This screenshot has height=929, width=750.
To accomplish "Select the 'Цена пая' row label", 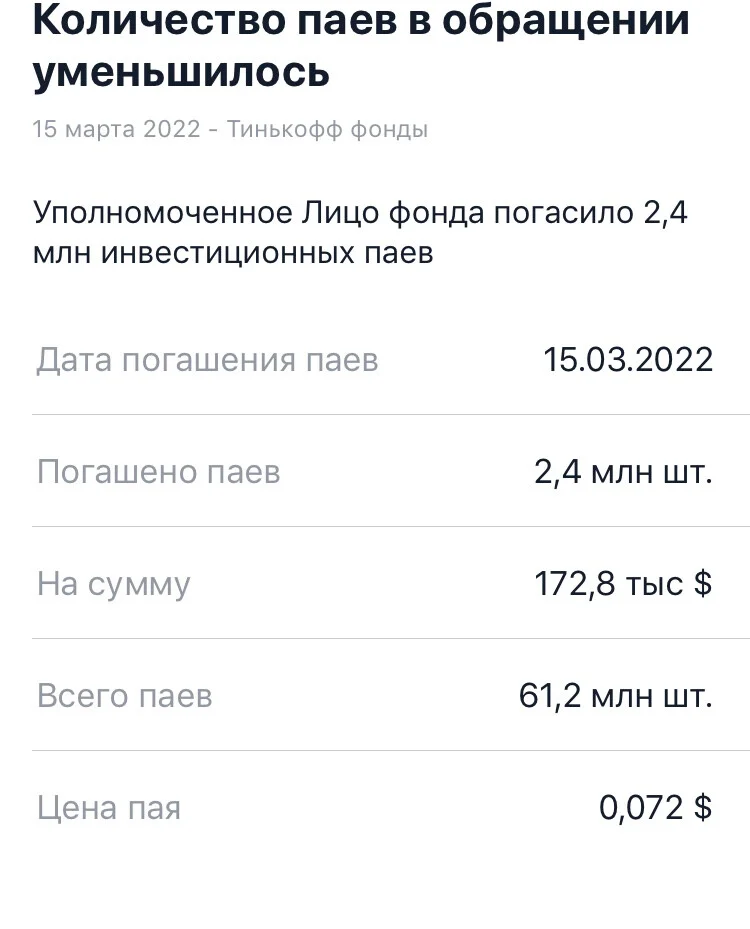I will tap(108, 808).
